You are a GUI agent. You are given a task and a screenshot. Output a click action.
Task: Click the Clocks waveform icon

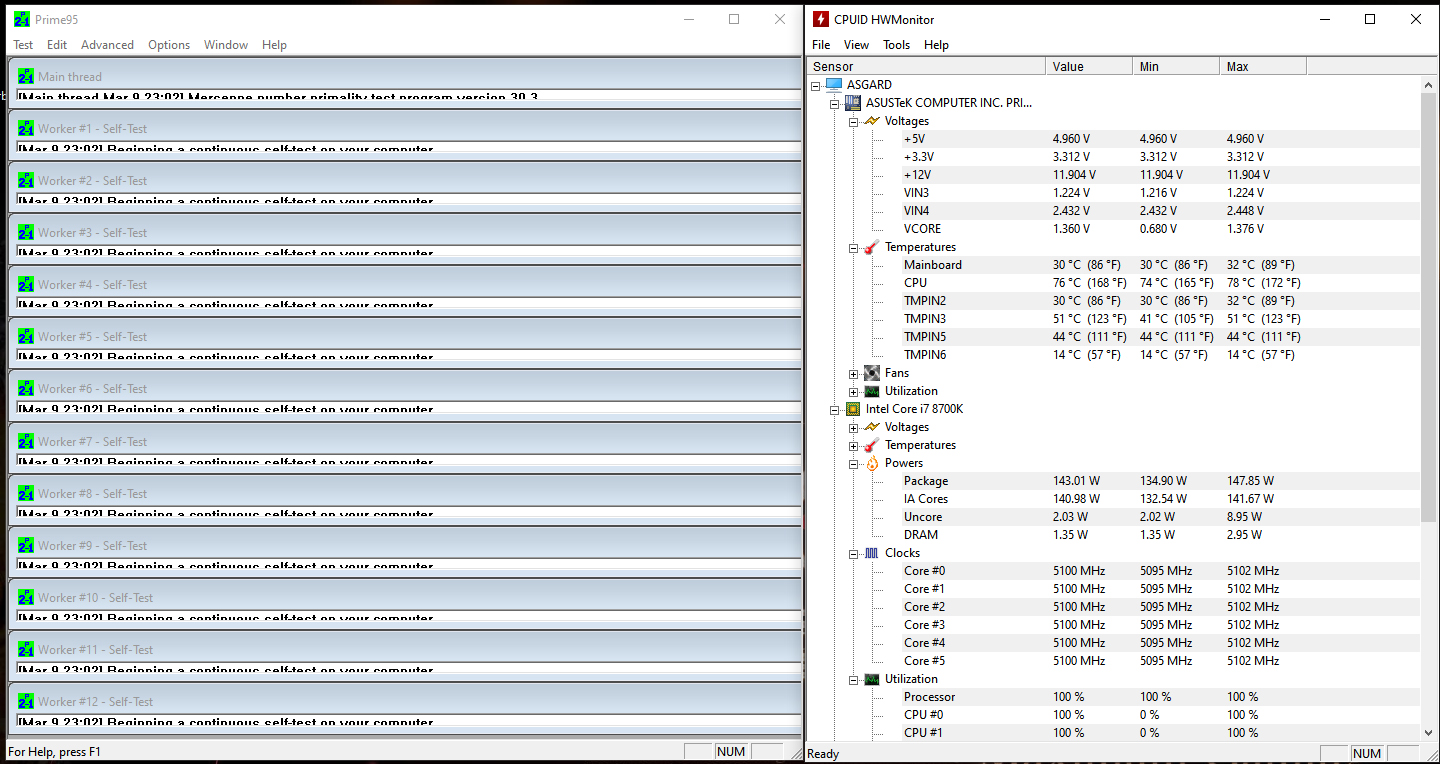click(x=872, y=553)
